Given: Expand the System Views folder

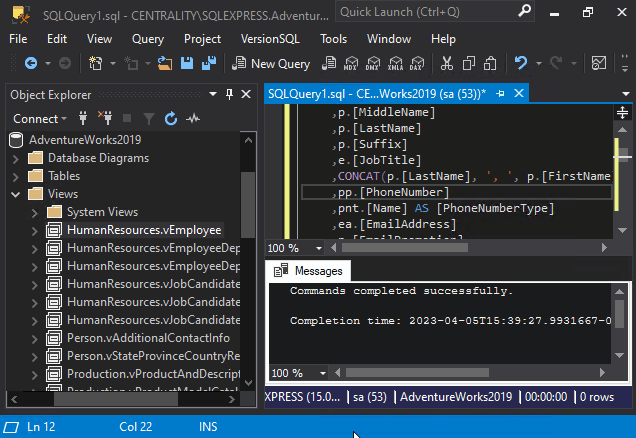Looking at the screenshot, I should [34, 213].
